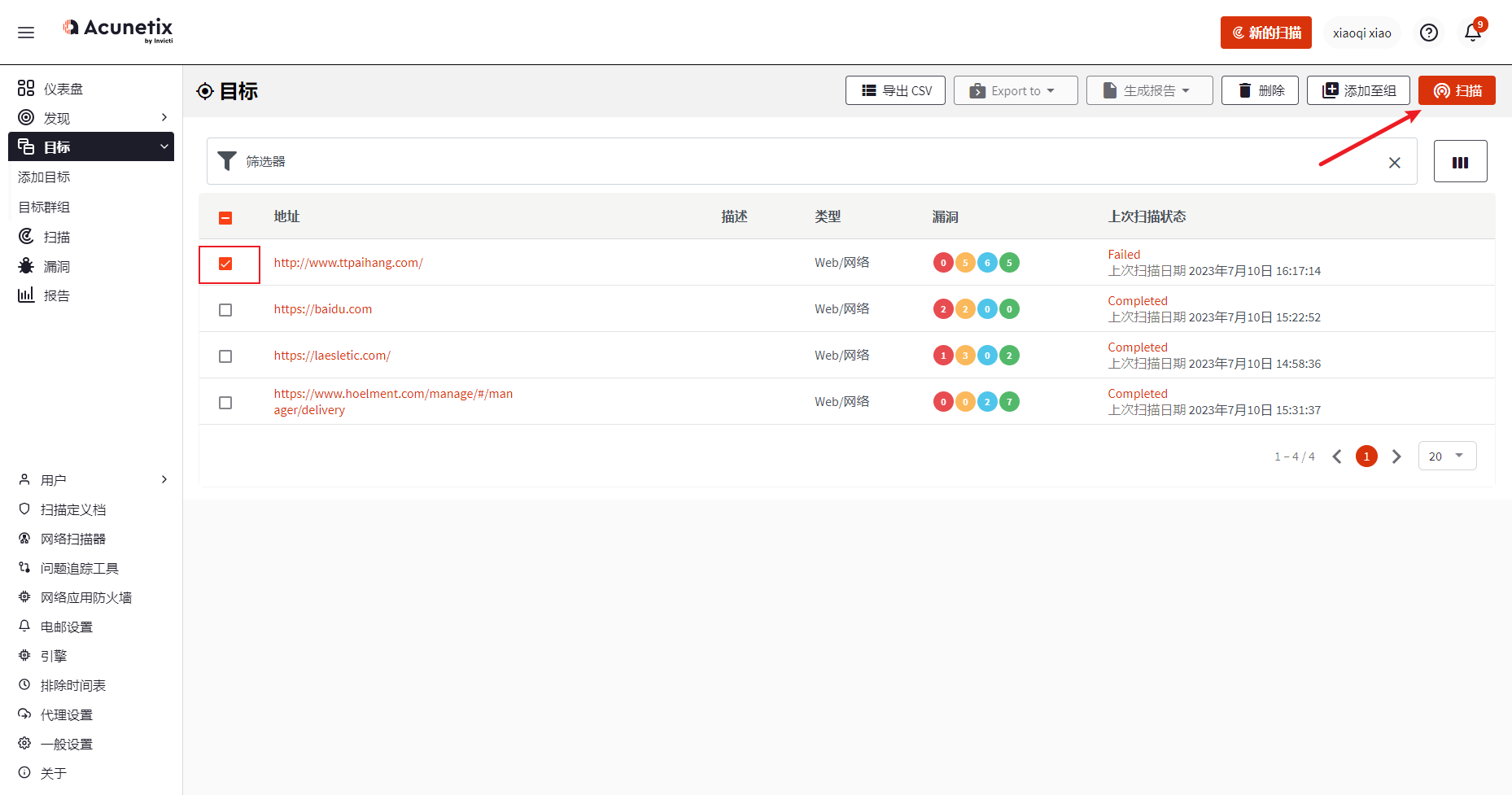1512x795 pixels.
Task: Open the column chooser icon button
Action: [1460, 161]
